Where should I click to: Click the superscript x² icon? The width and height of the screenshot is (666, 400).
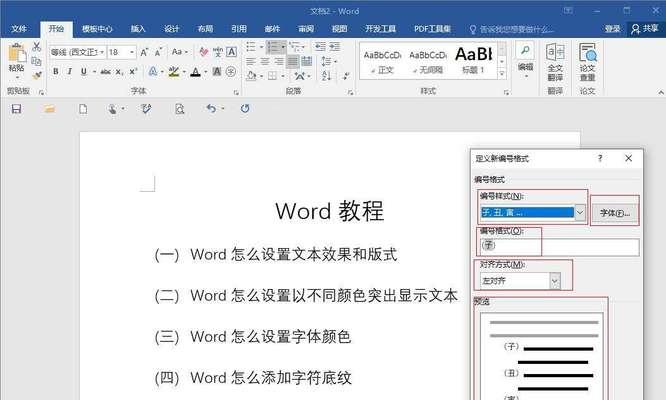[x=133, y=71]
